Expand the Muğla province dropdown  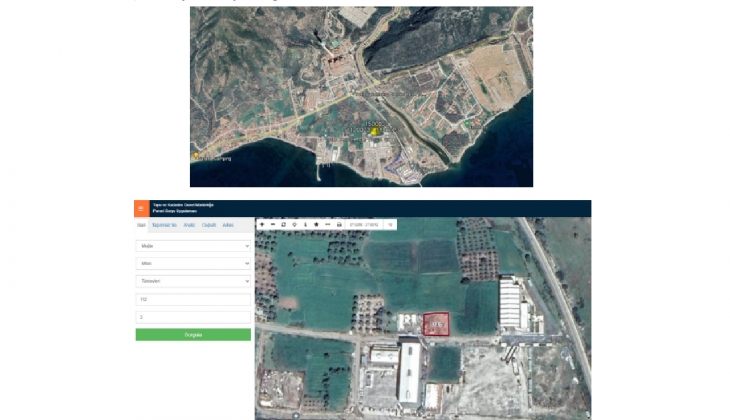[x=193, y=245]
